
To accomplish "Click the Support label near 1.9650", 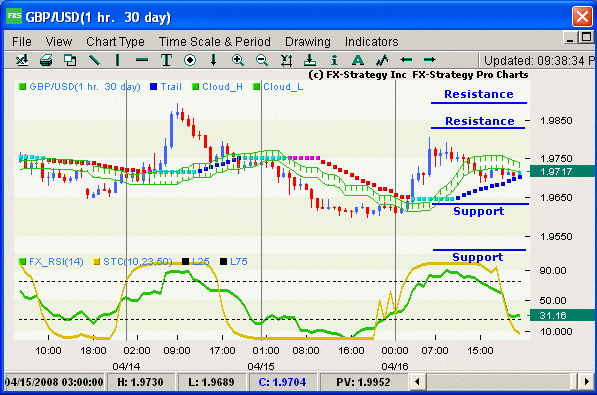I will coord(479,211).
